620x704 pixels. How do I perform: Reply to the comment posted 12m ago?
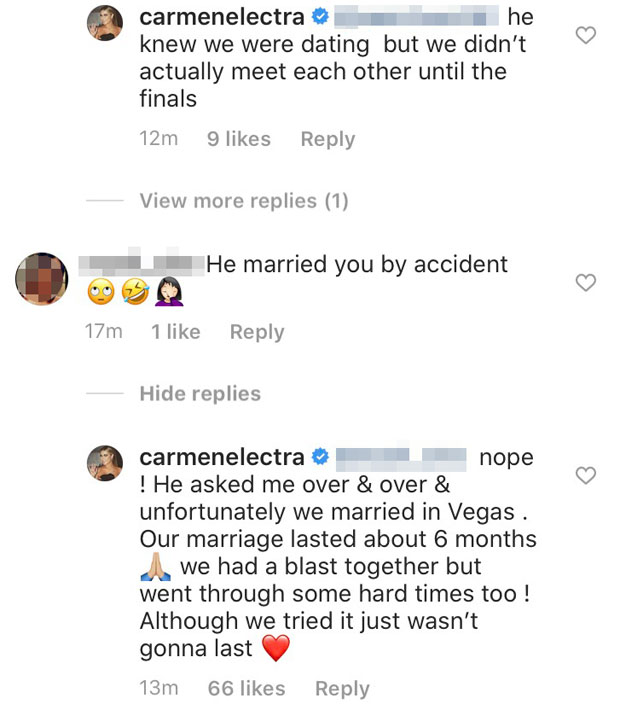click(327, 140)
